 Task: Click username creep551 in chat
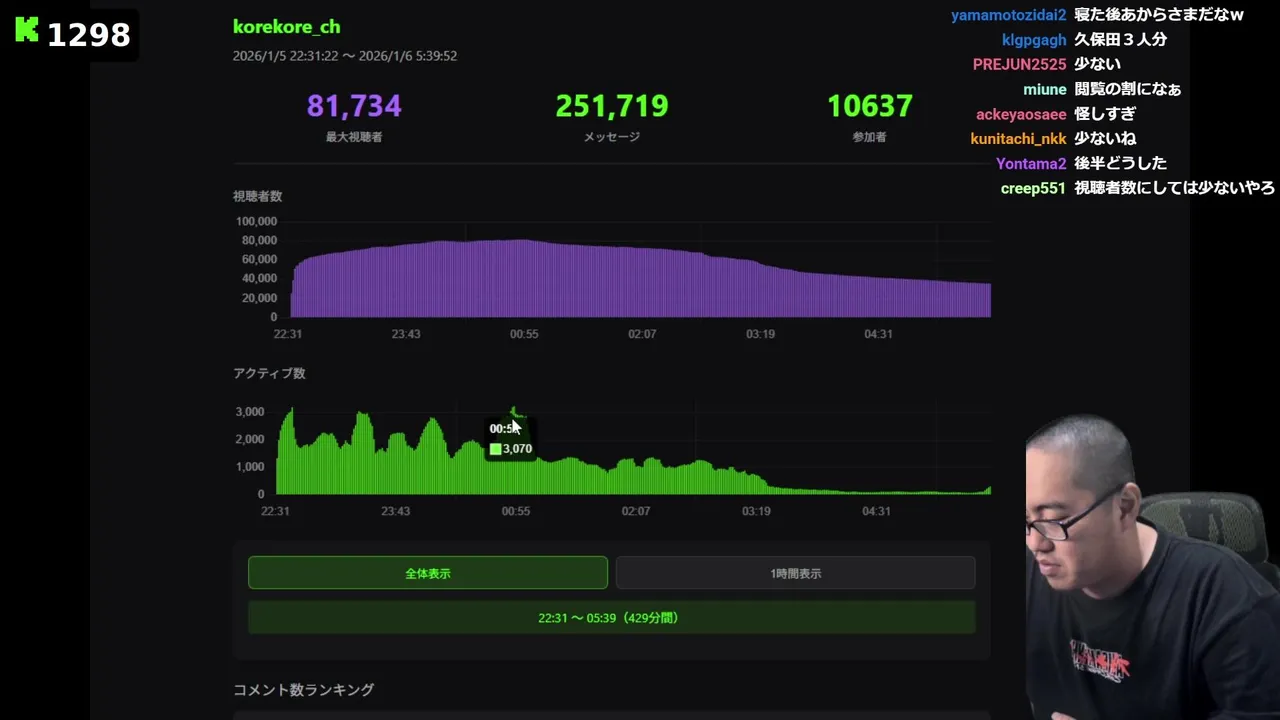coord(1033,188)
